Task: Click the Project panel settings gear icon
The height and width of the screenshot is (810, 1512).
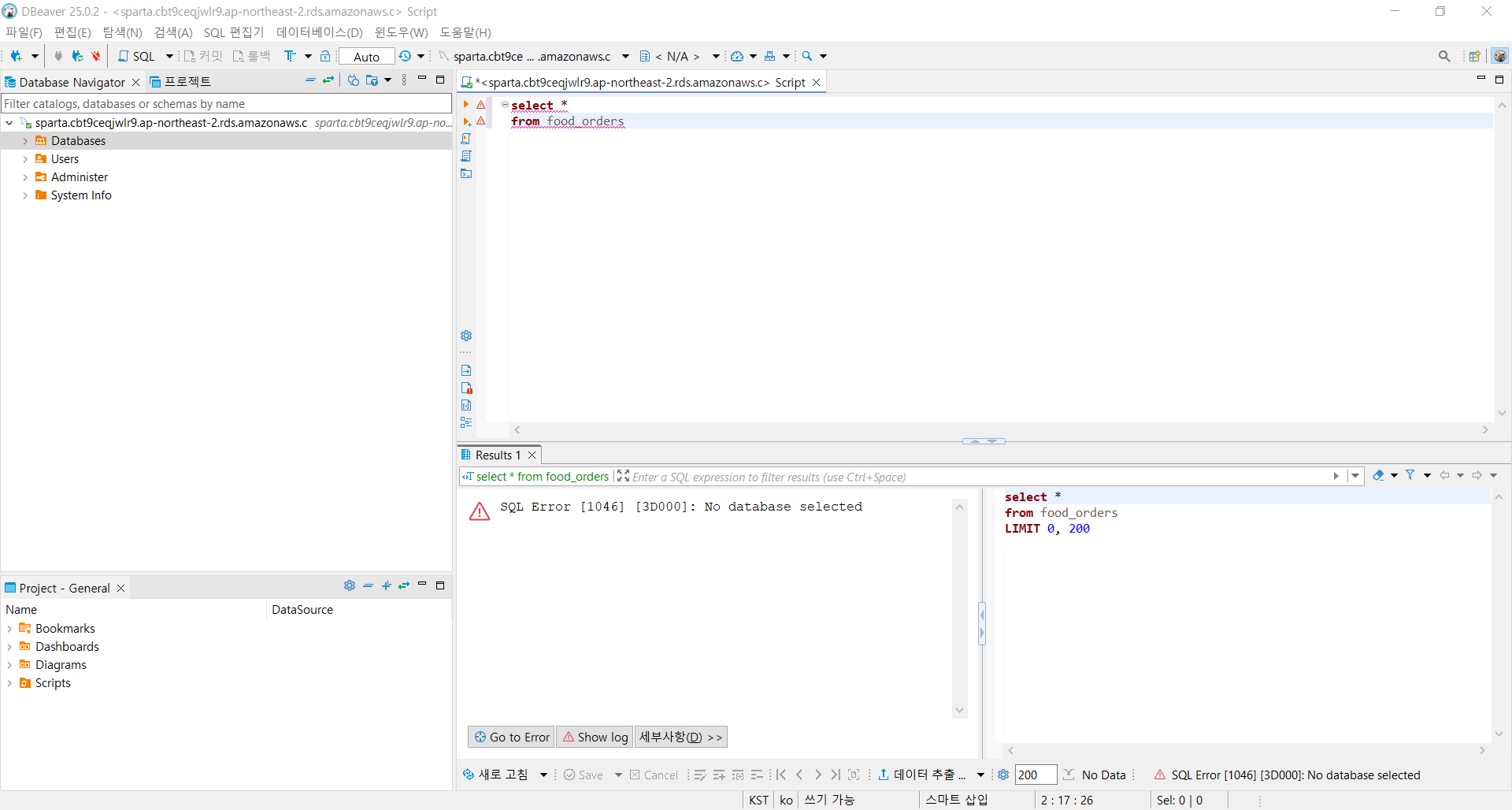Action: [x=350, y=585]
